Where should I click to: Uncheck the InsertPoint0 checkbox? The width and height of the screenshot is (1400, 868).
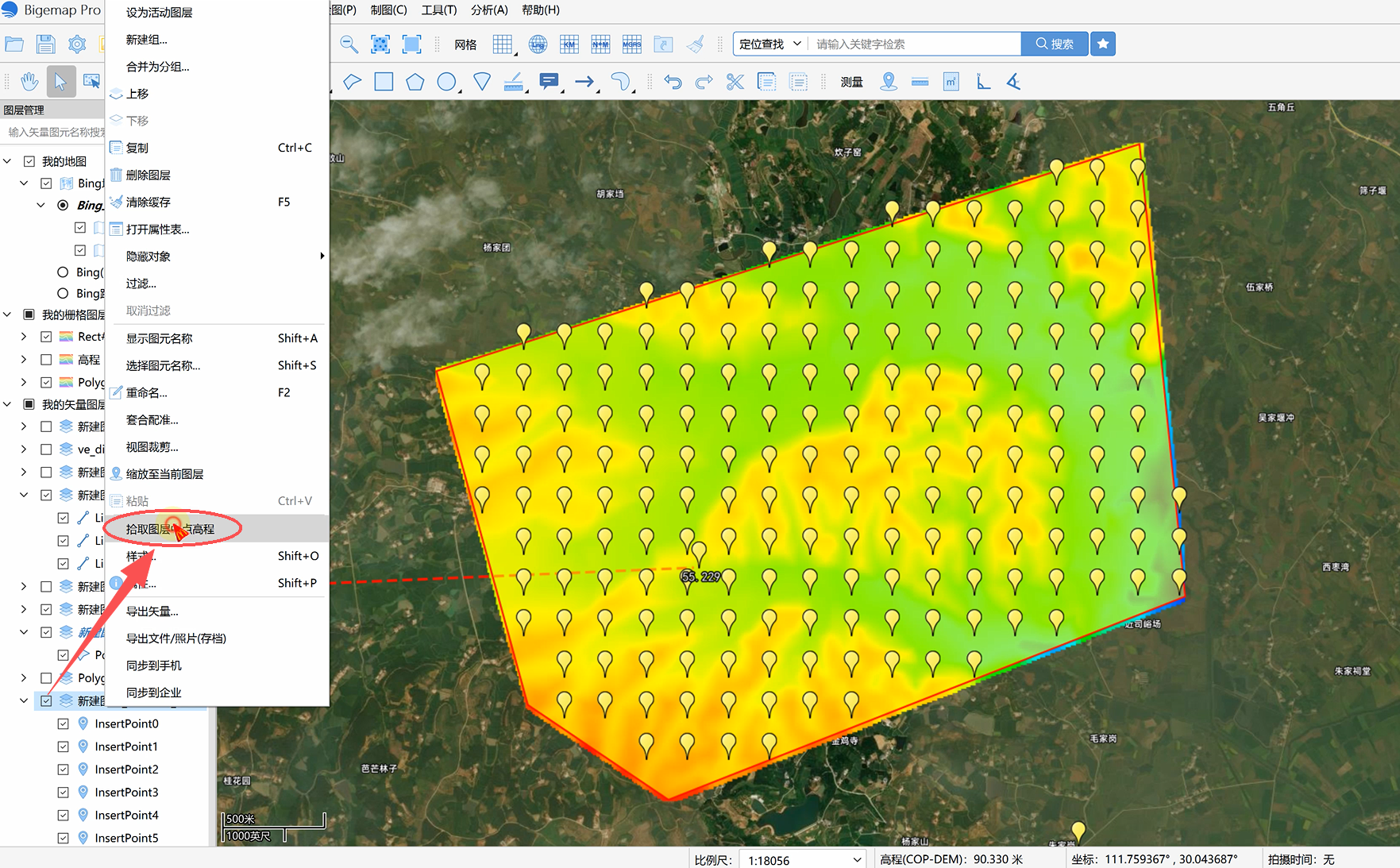click(x=63, y=723)
